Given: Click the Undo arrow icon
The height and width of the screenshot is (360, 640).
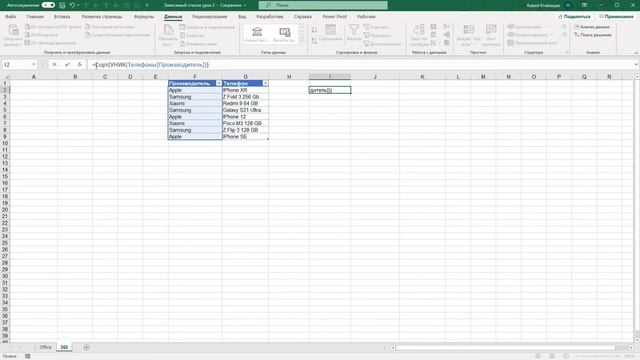Looking at the screenshot, I should coord(72,5).
